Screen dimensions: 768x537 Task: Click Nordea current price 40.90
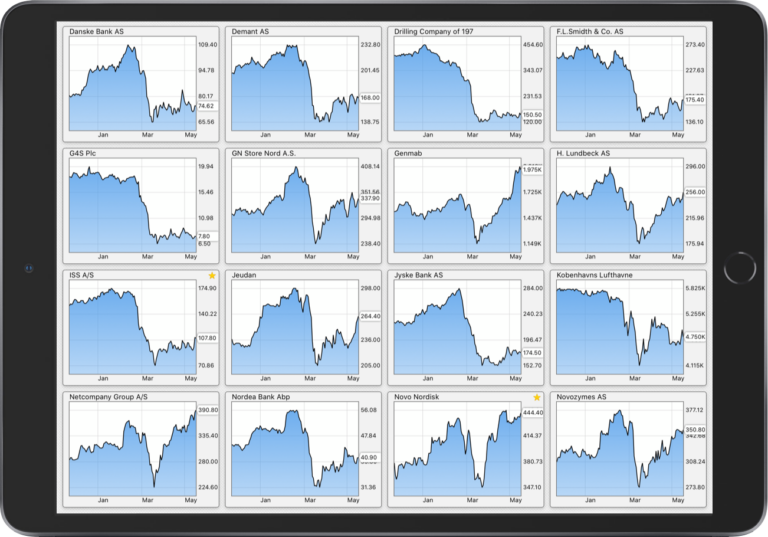coord(370,458)
